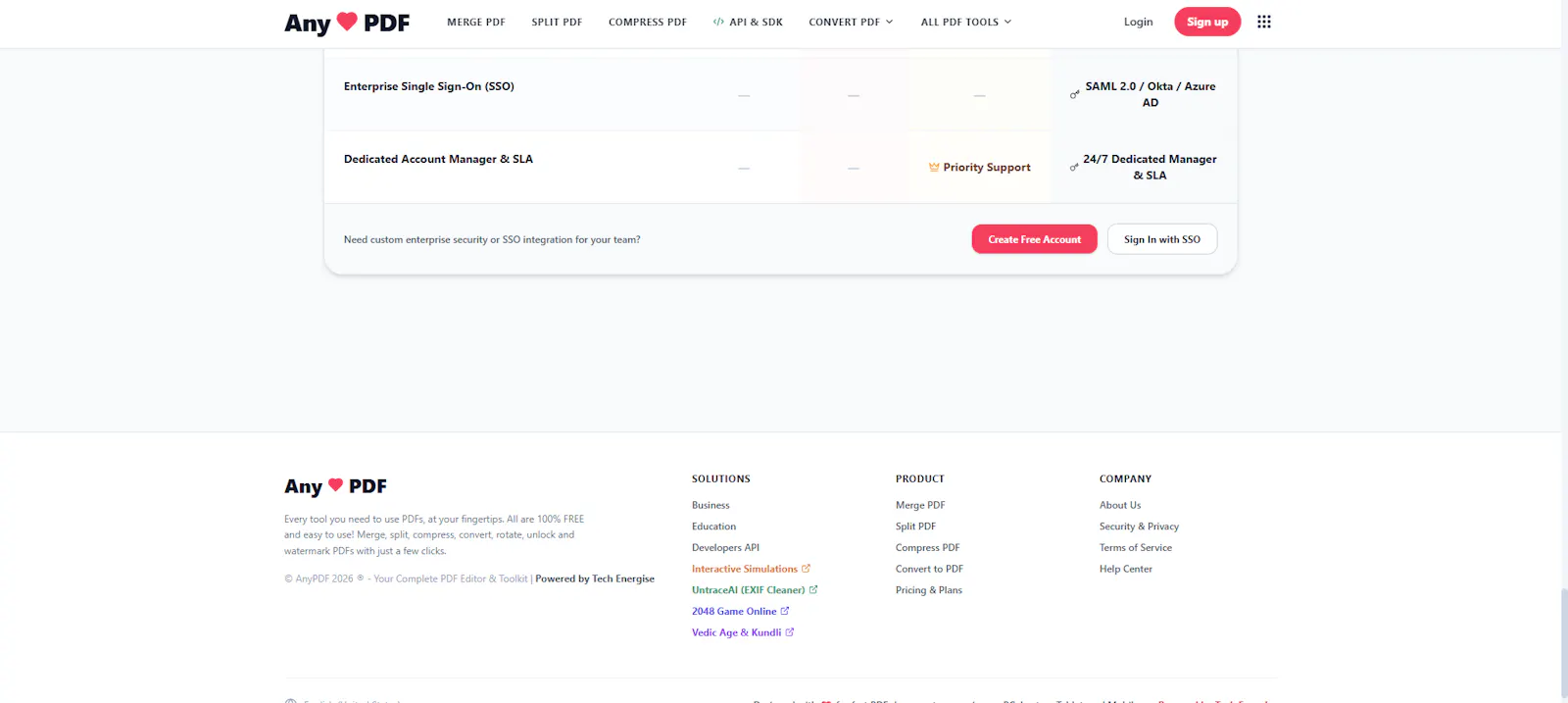This screenshot has height=703, width=1568.
Task: Click the Login link
Action: pos(1138,22)
